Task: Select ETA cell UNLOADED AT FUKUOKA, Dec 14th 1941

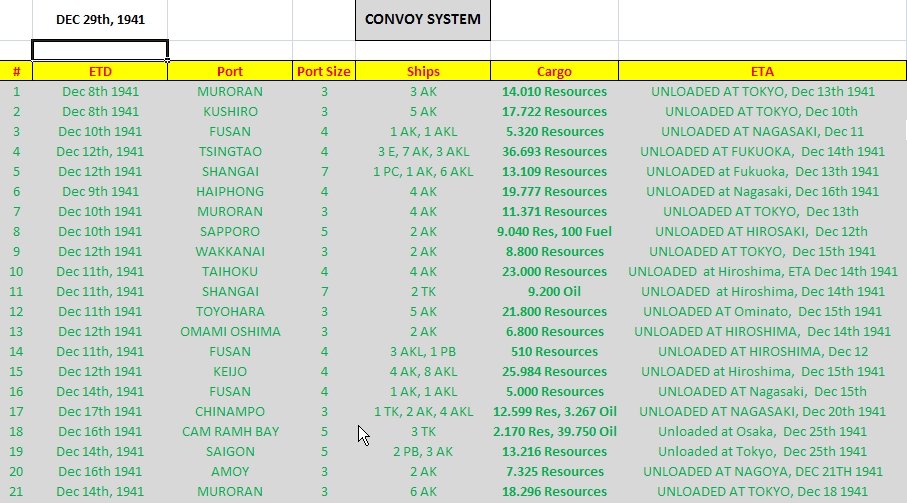Action: pos(762,151)
